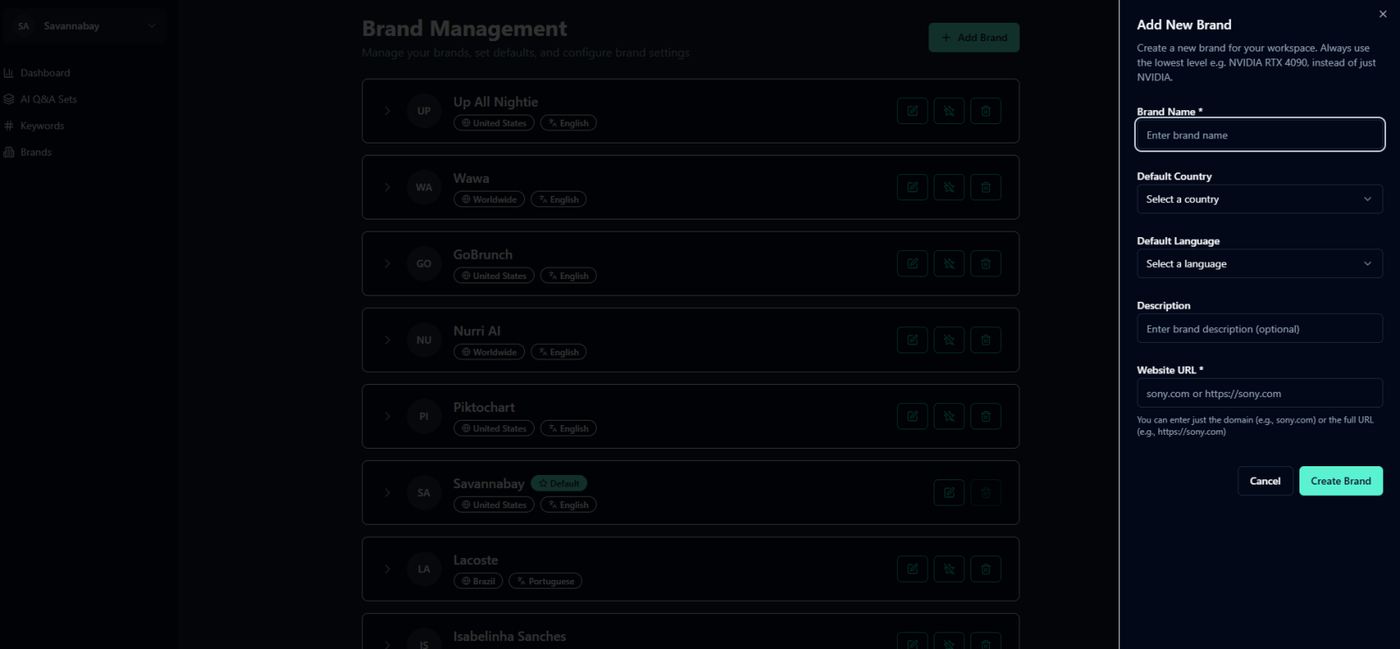Click the WA avatar of Wawa
This screenshot has height=649, width=1400.
(x=424, y=187)
